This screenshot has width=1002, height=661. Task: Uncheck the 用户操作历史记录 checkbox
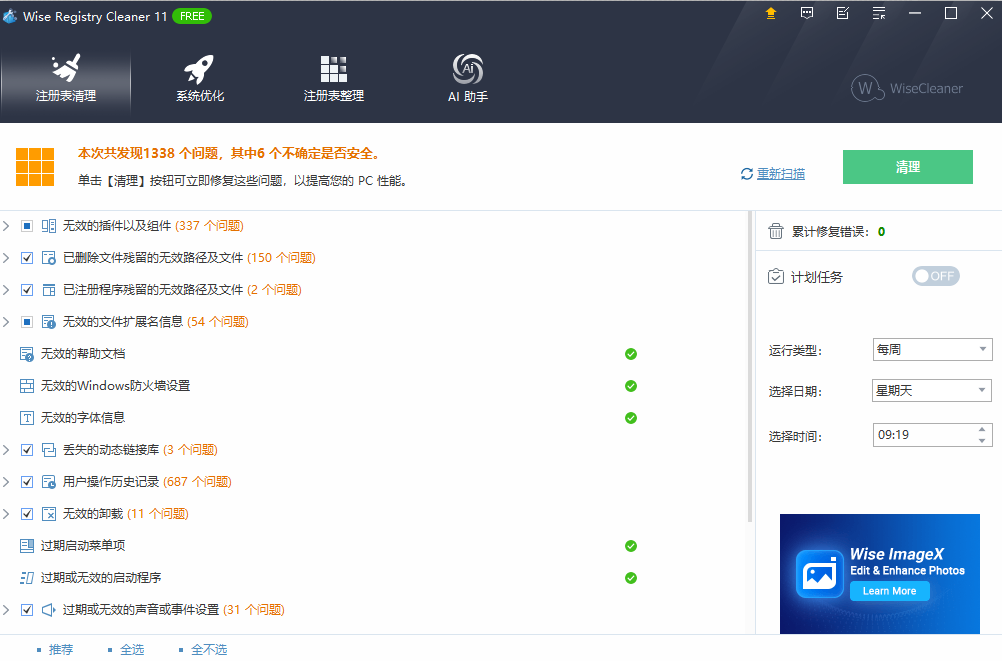pos(25,481)
